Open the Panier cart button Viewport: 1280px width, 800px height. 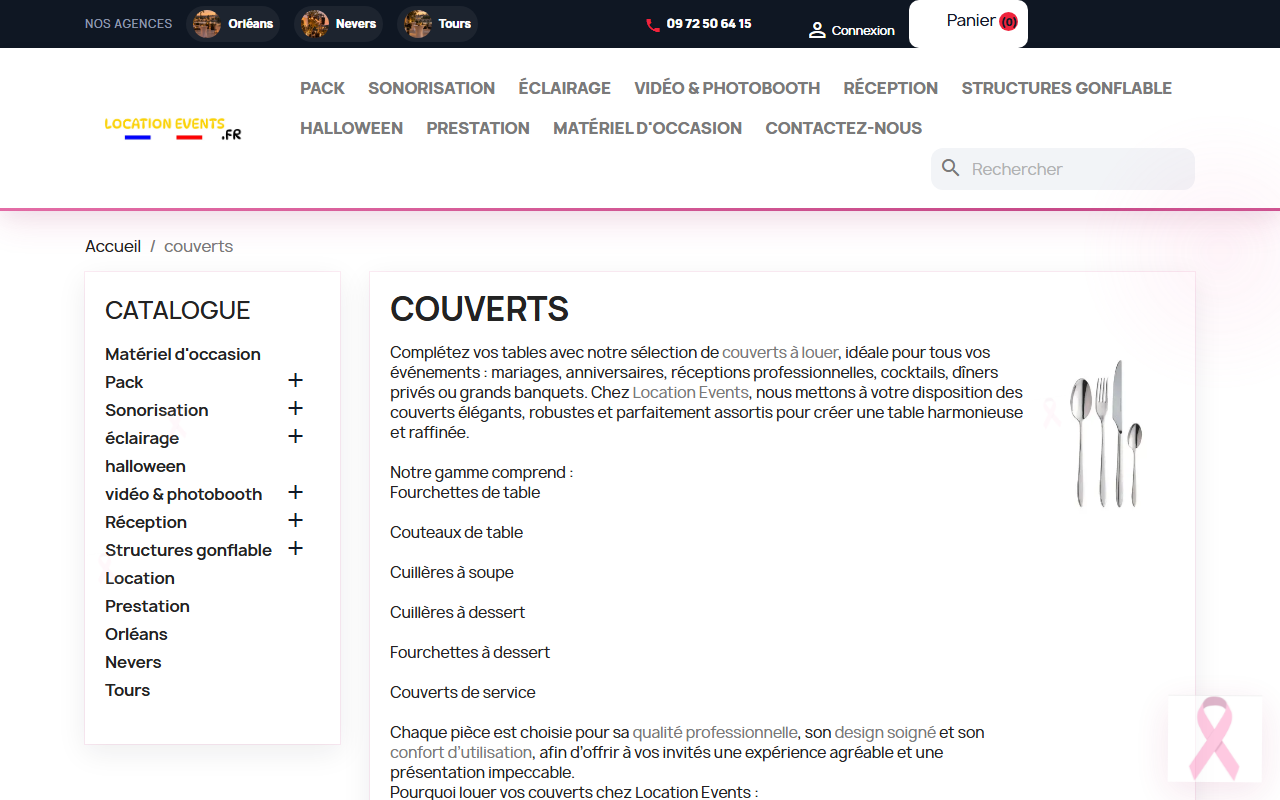(968, 23)
